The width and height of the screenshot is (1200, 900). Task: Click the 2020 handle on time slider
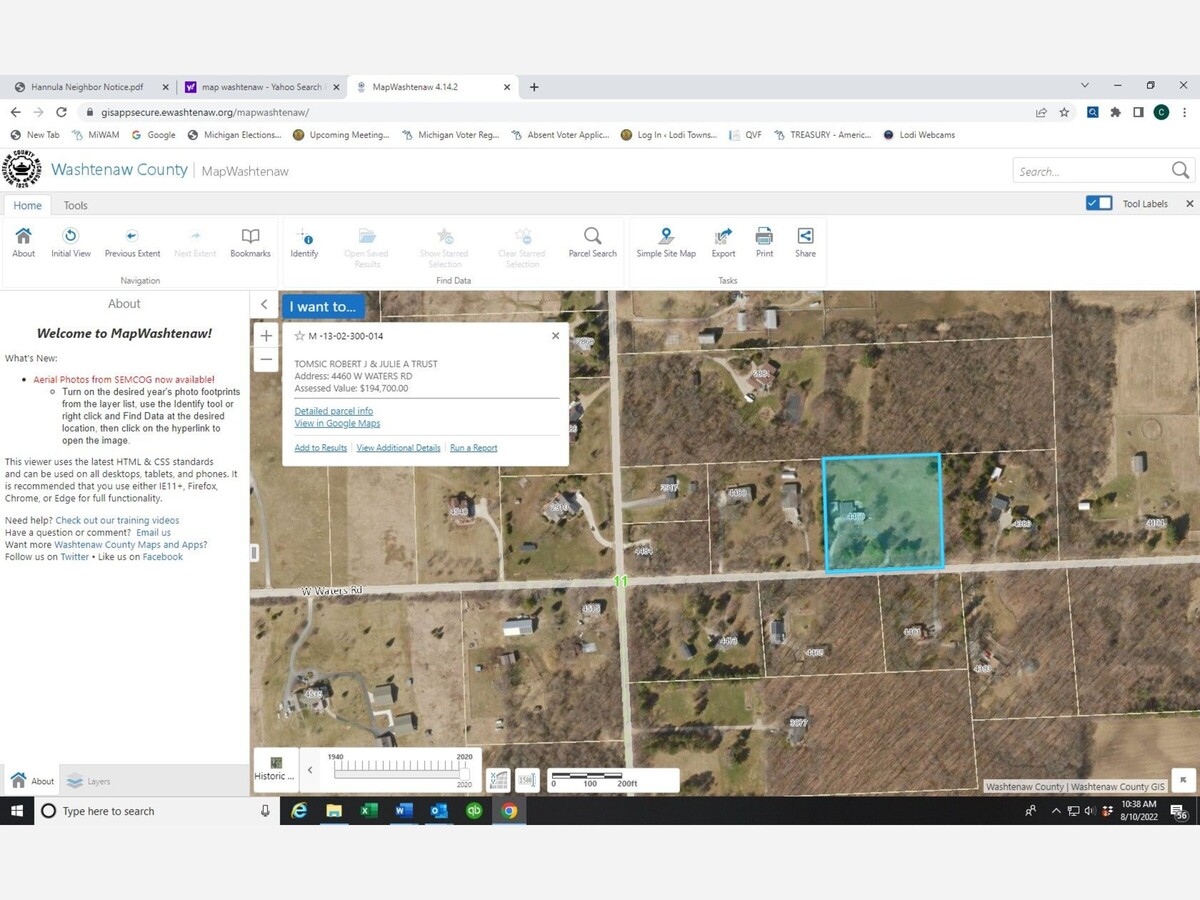click(464, 772)
